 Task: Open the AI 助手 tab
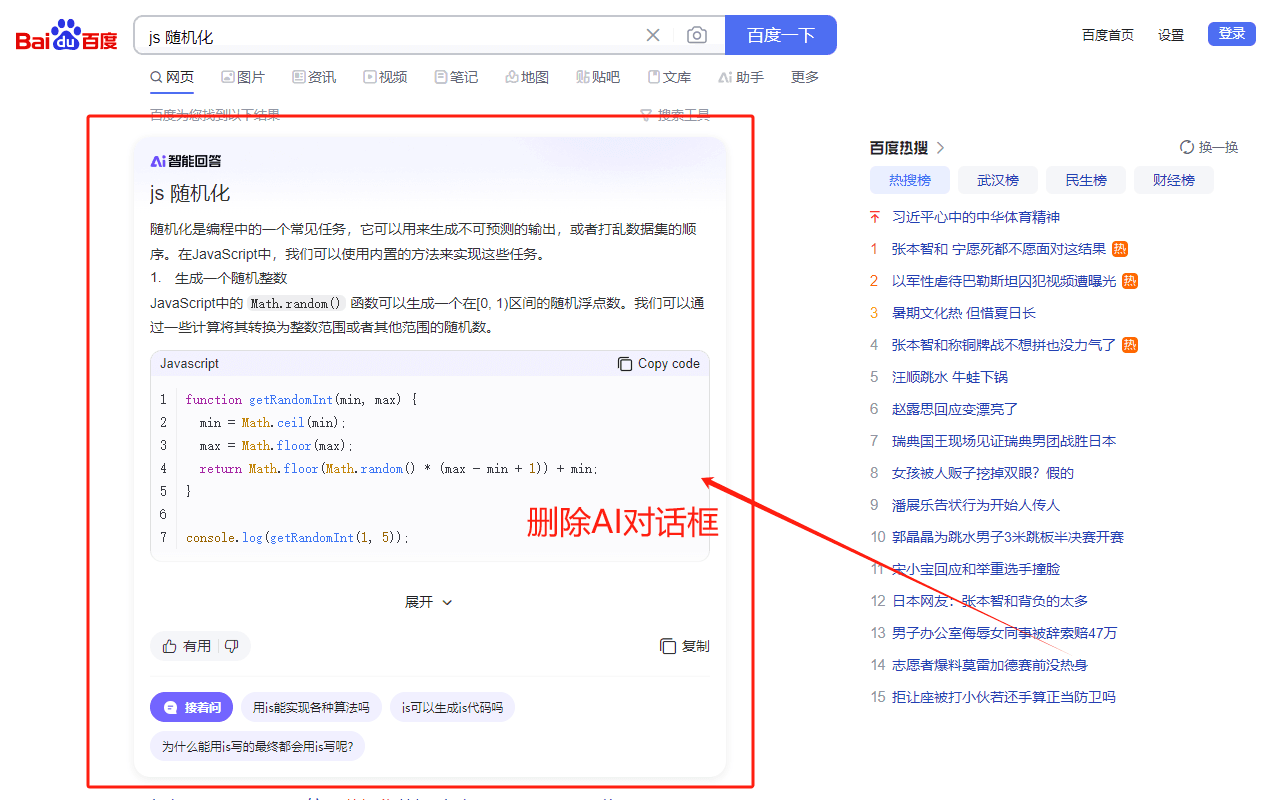741,77
